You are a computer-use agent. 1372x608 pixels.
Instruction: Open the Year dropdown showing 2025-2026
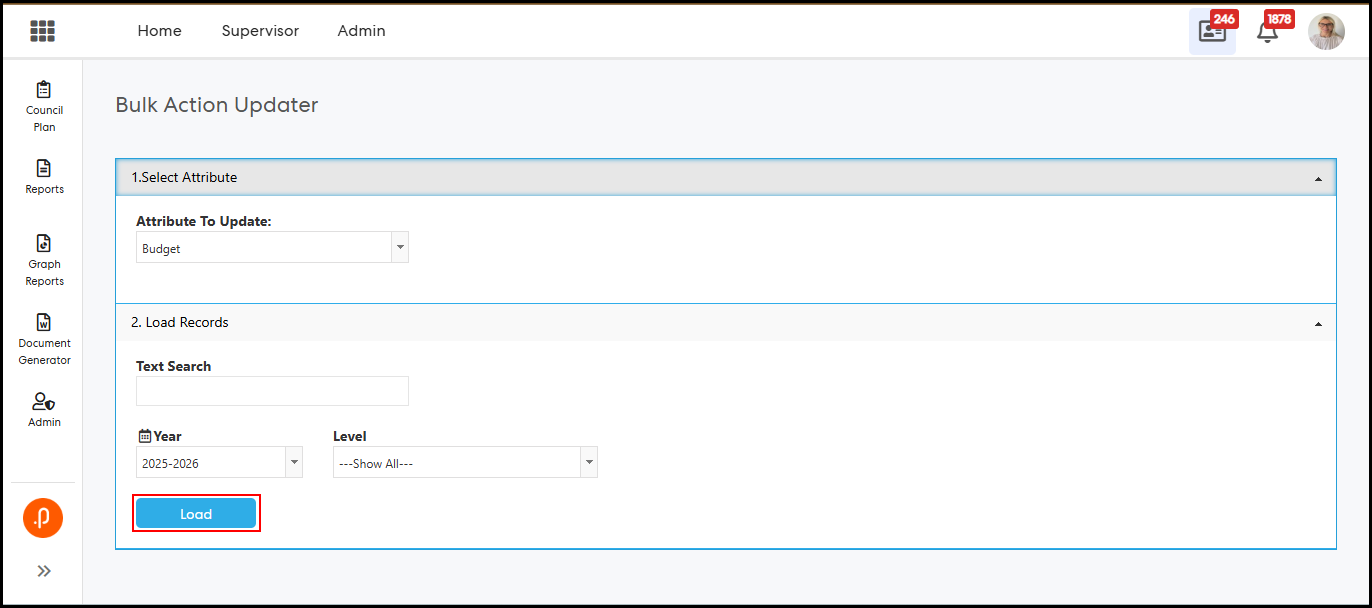pos(219,463)
